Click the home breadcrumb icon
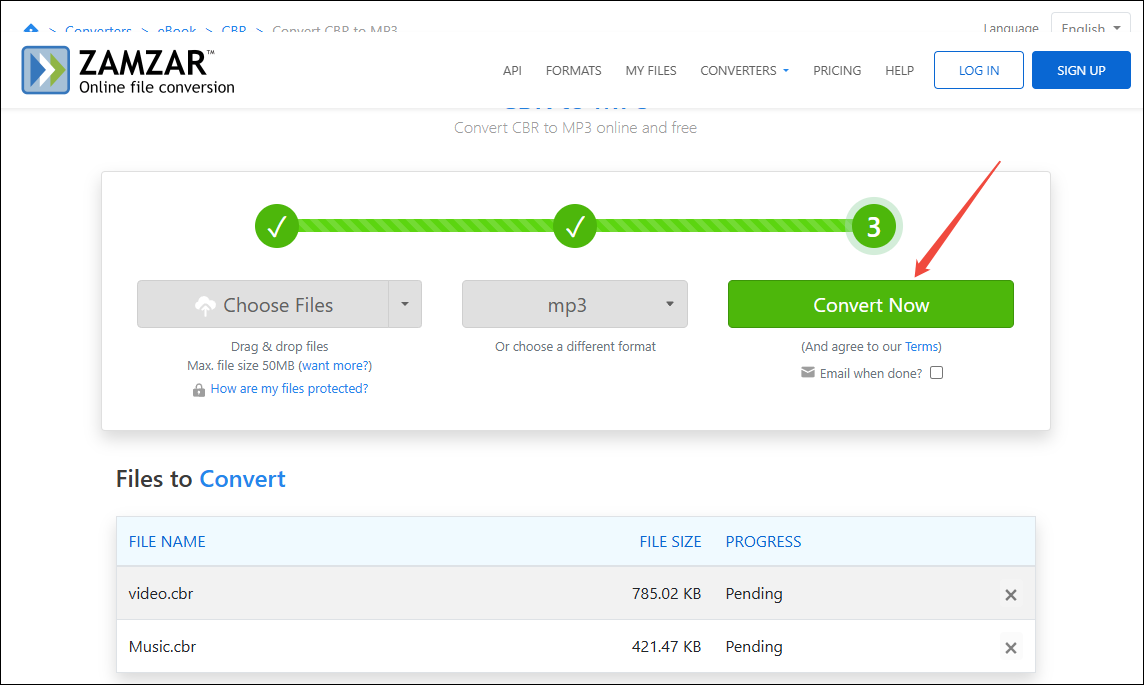 (x=31, y=28)
